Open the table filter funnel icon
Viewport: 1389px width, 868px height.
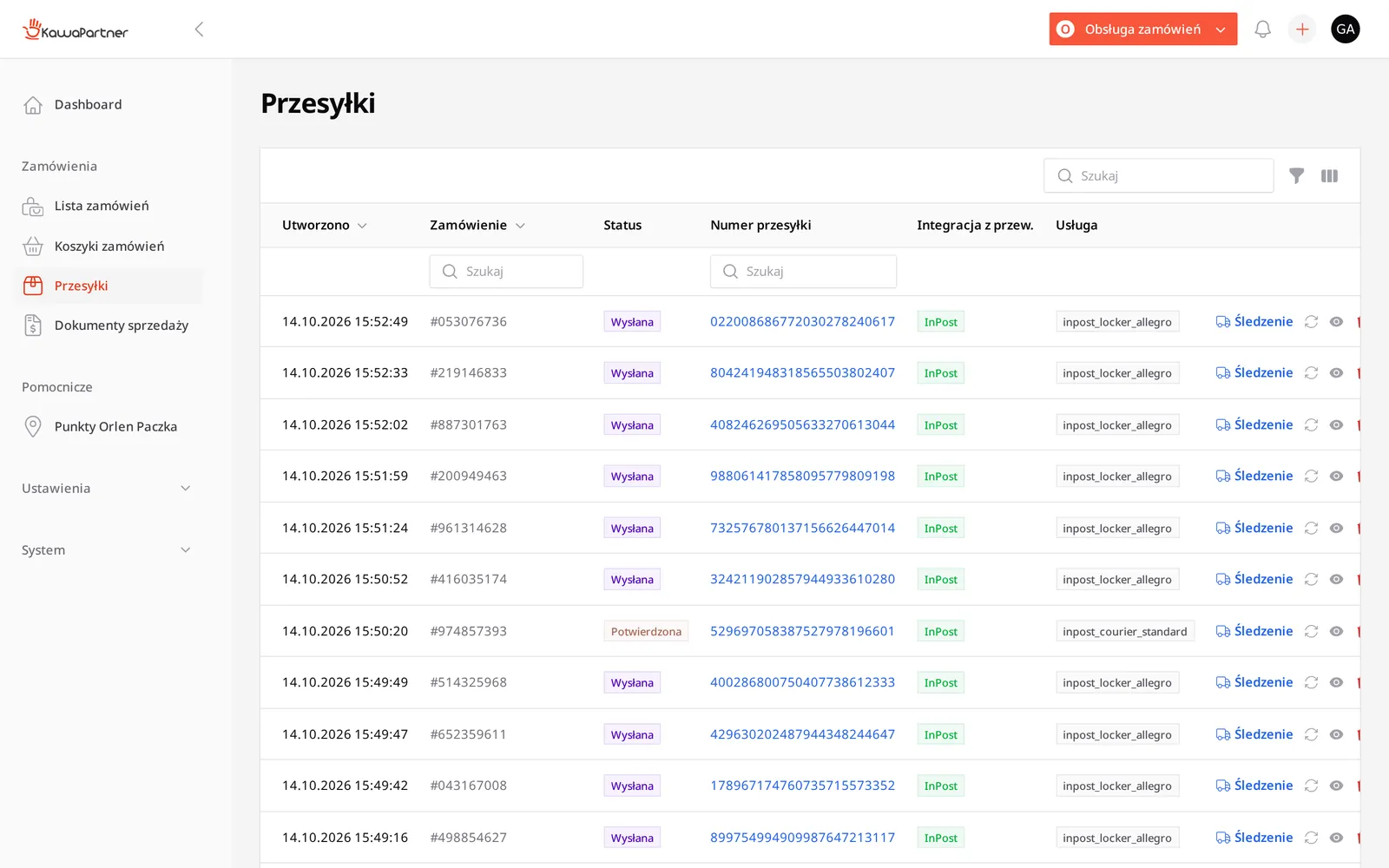tap(1296, 176)
